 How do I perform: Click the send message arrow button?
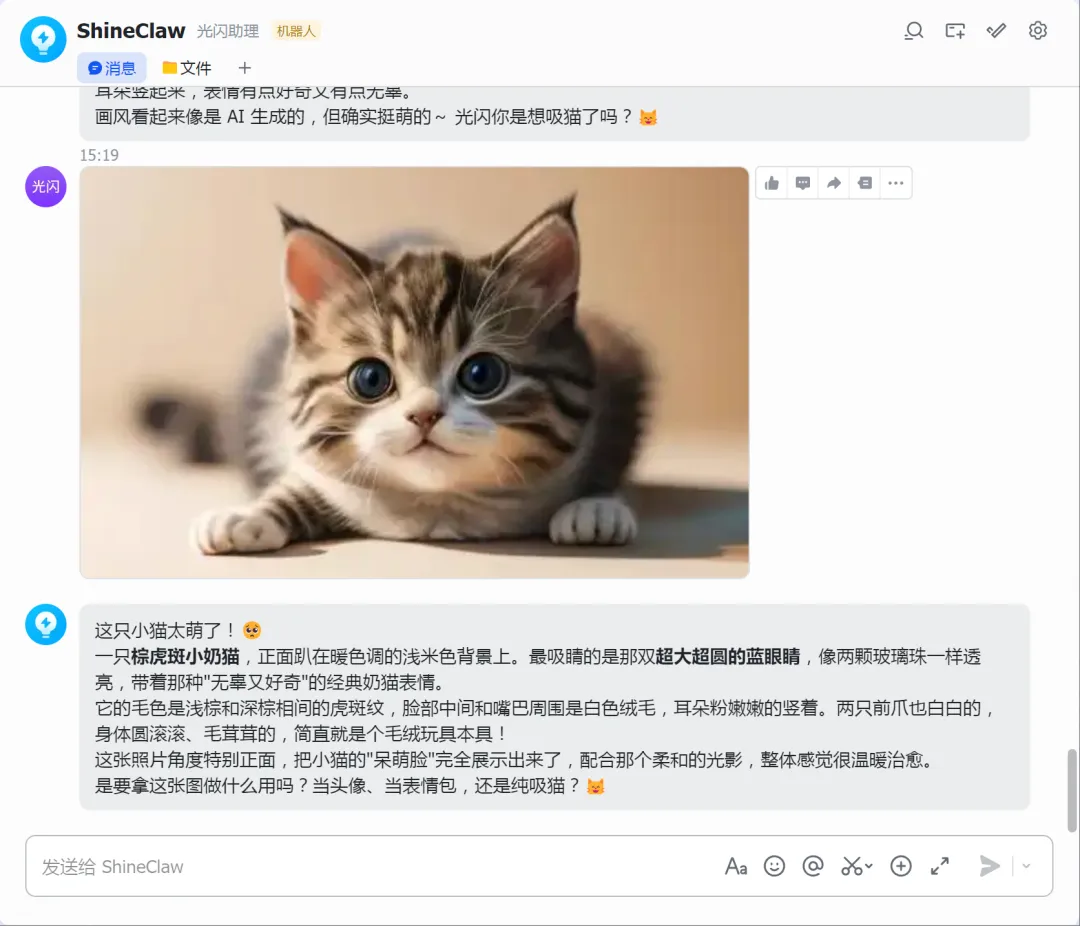point(989,866)
